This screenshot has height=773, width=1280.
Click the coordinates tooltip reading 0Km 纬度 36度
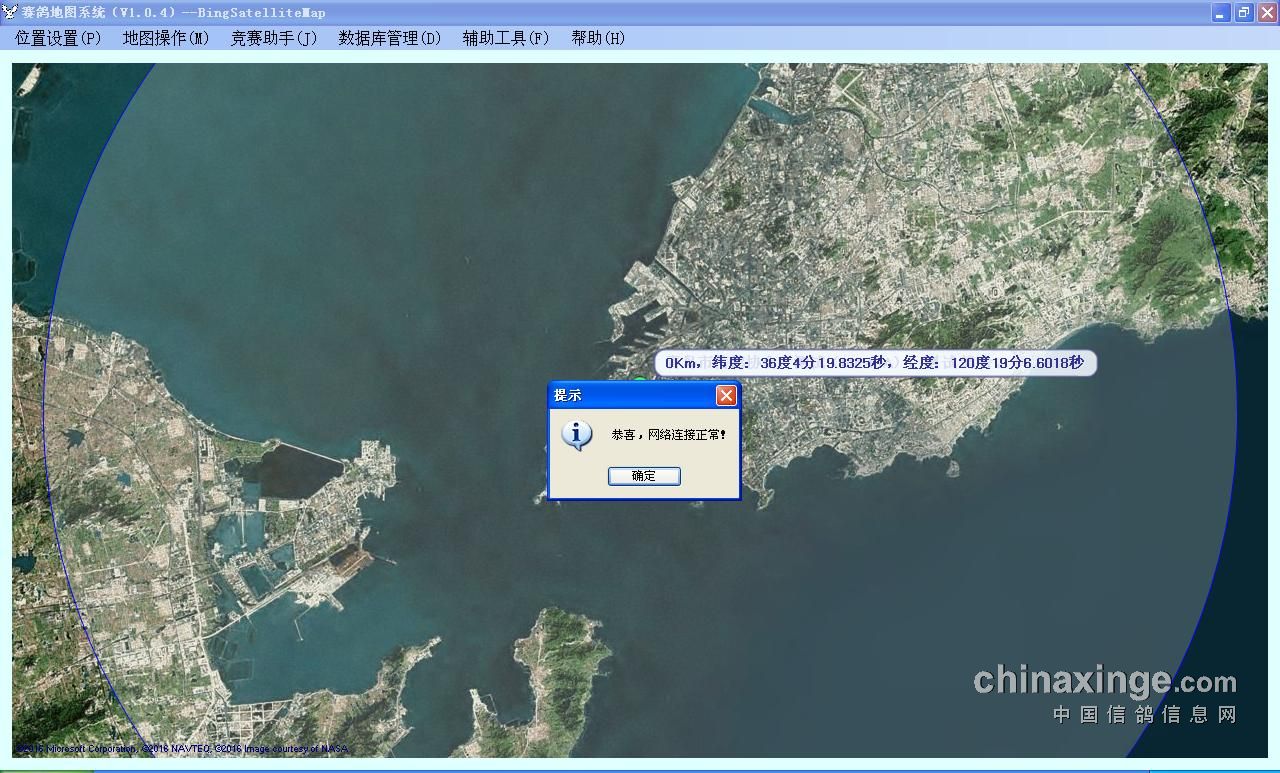coord(875,363)
